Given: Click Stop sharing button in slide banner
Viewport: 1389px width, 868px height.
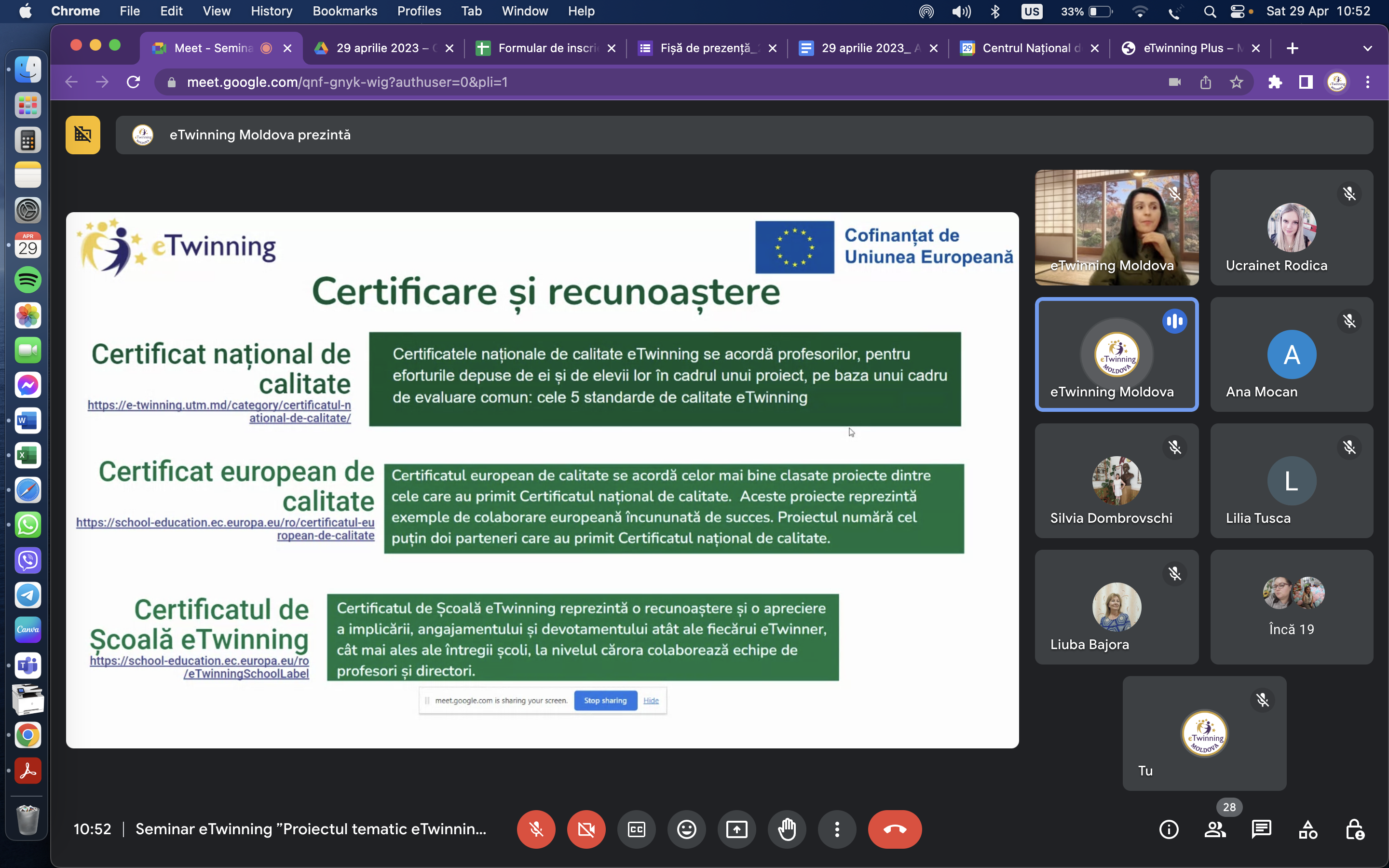Looking at the screenshot, I should (x=606, y=700).
